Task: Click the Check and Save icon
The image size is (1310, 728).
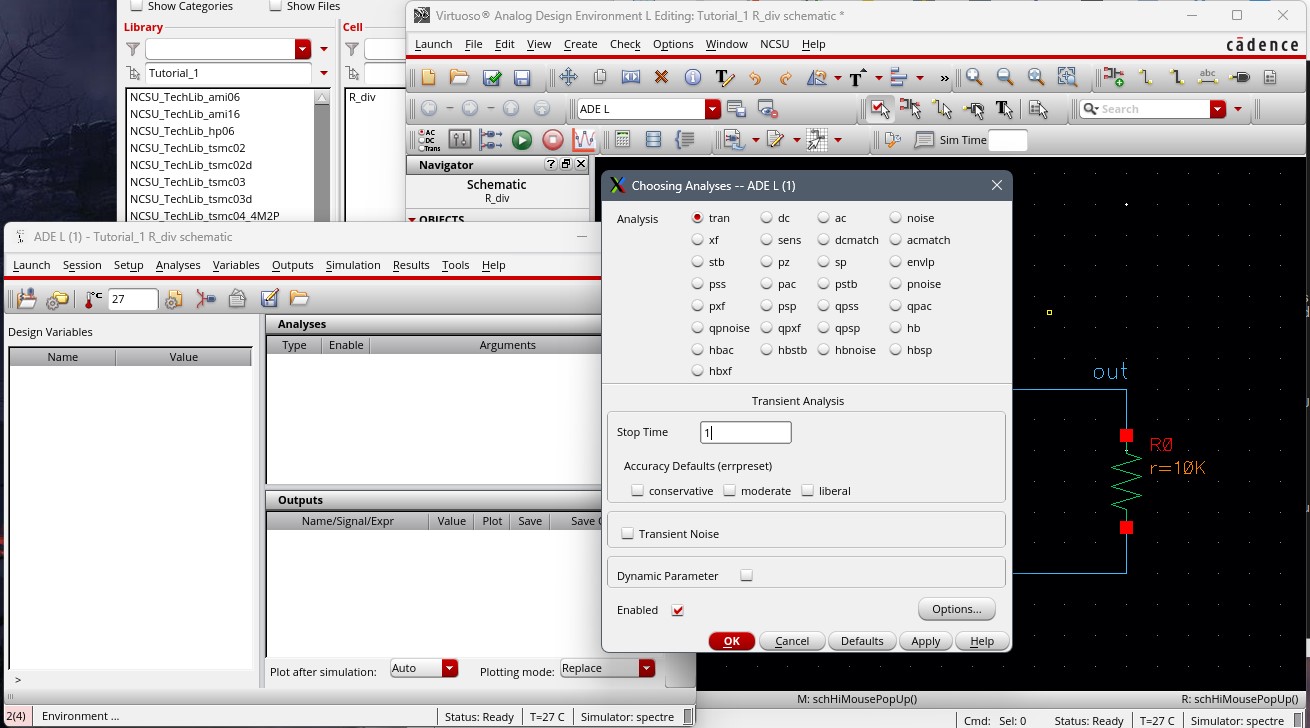Action: (x=491, y=77)
